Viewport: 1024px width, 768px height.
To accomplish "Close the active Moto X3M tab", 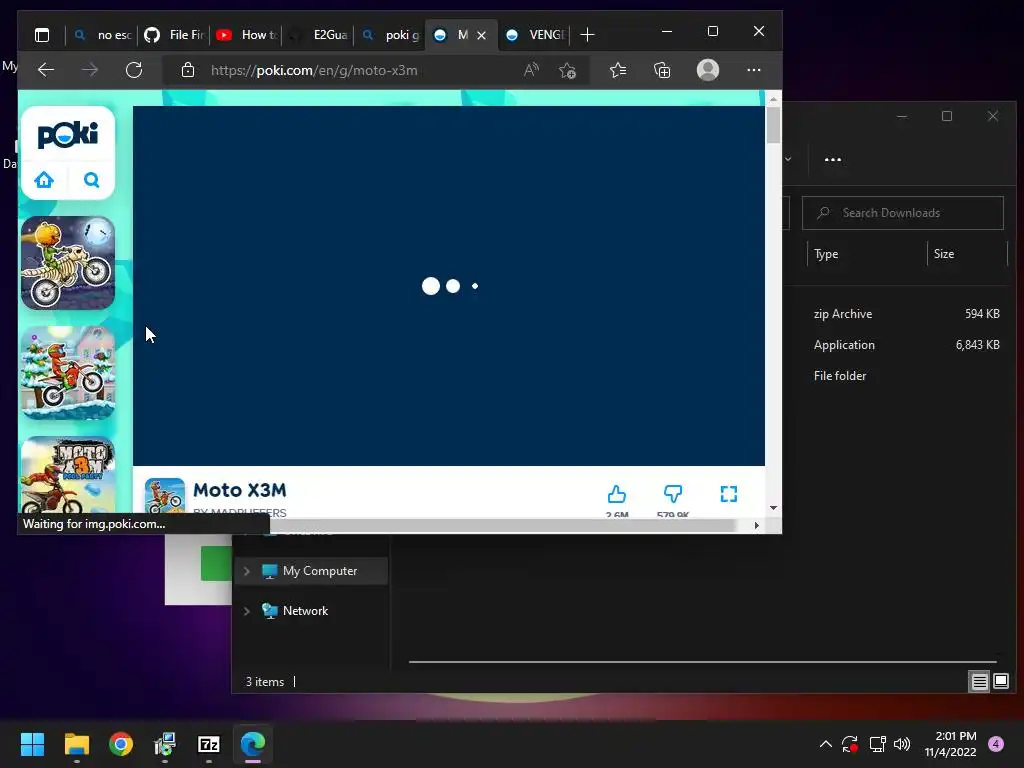I will (481, 35).
